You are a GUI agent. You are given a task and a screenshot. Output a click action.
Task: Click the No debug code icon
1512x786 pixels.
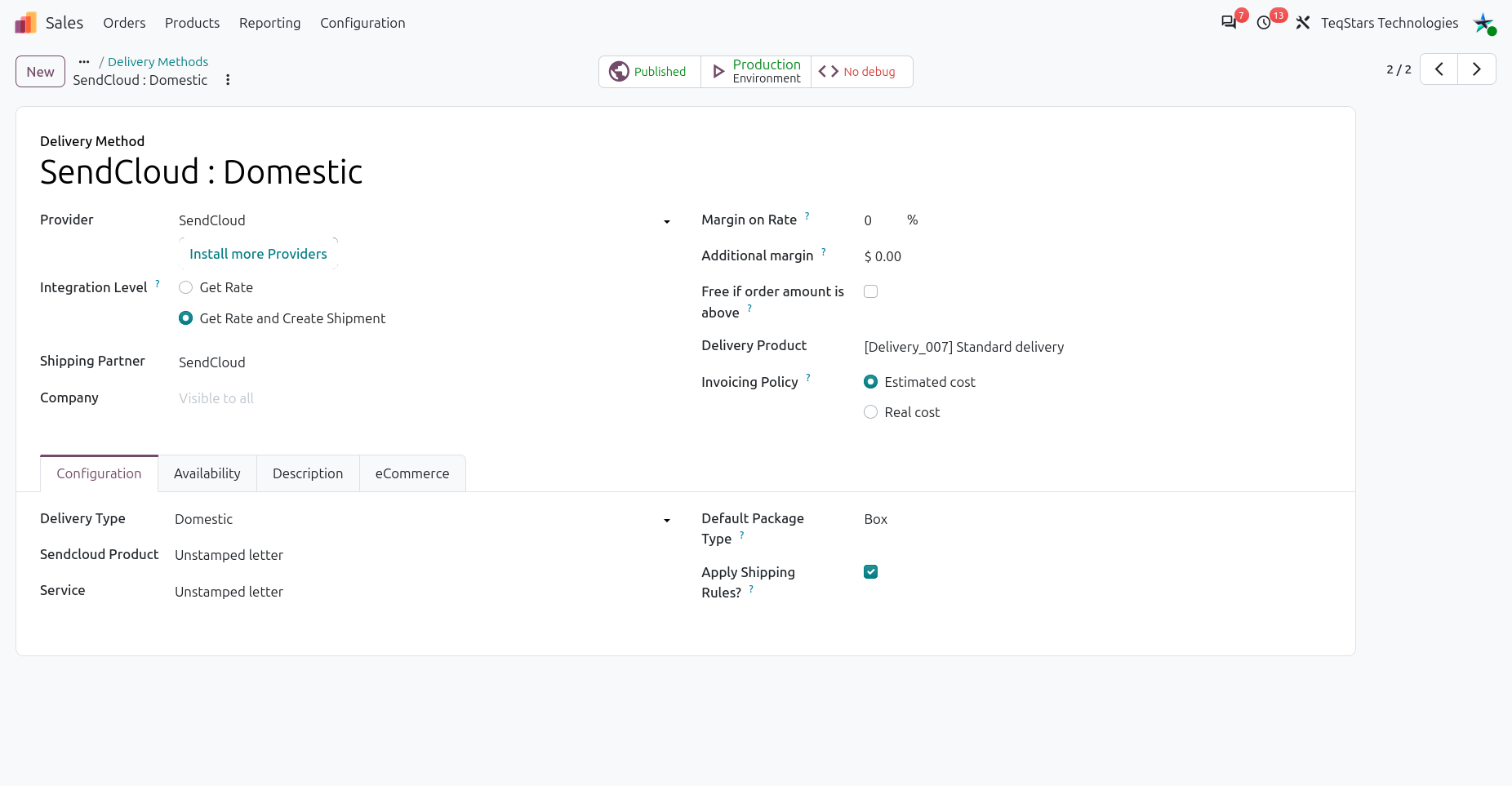(828, 72)
